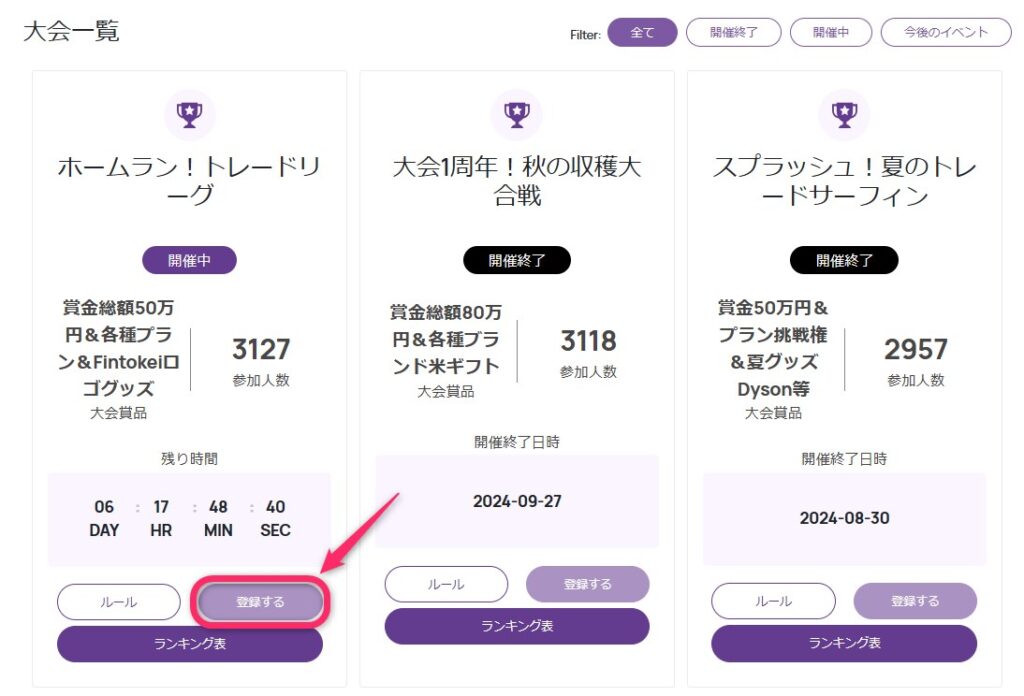The image size is (1024, 696).
Task: Click trophy icon above 大会1周年！秋の収穫大合戦
Action: [517, 115]
